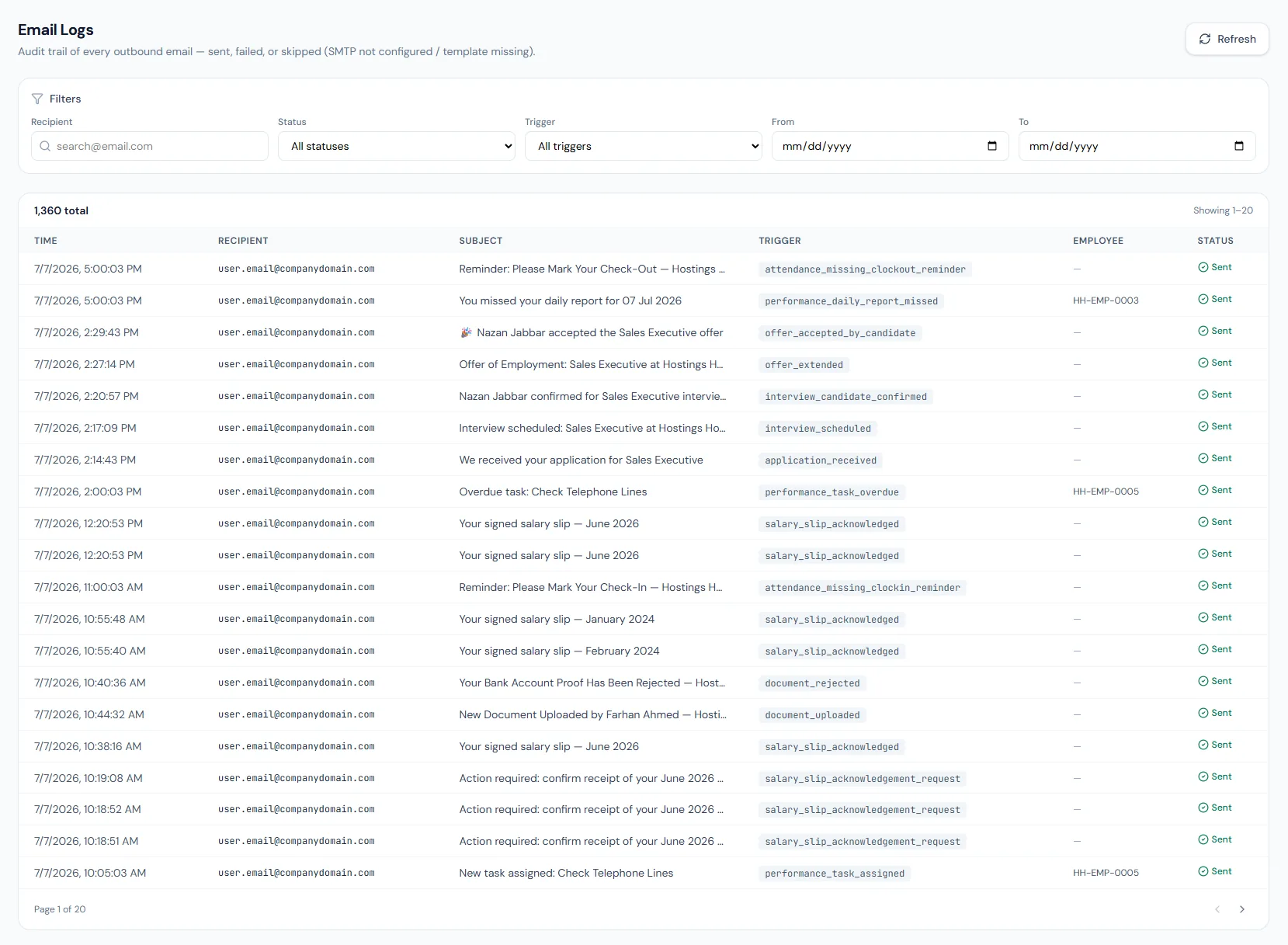The image size is (1288, 945).
Task: Select subject 'Your Bank Account Proof Has Been Rejected'
Action: click(569, 683)
